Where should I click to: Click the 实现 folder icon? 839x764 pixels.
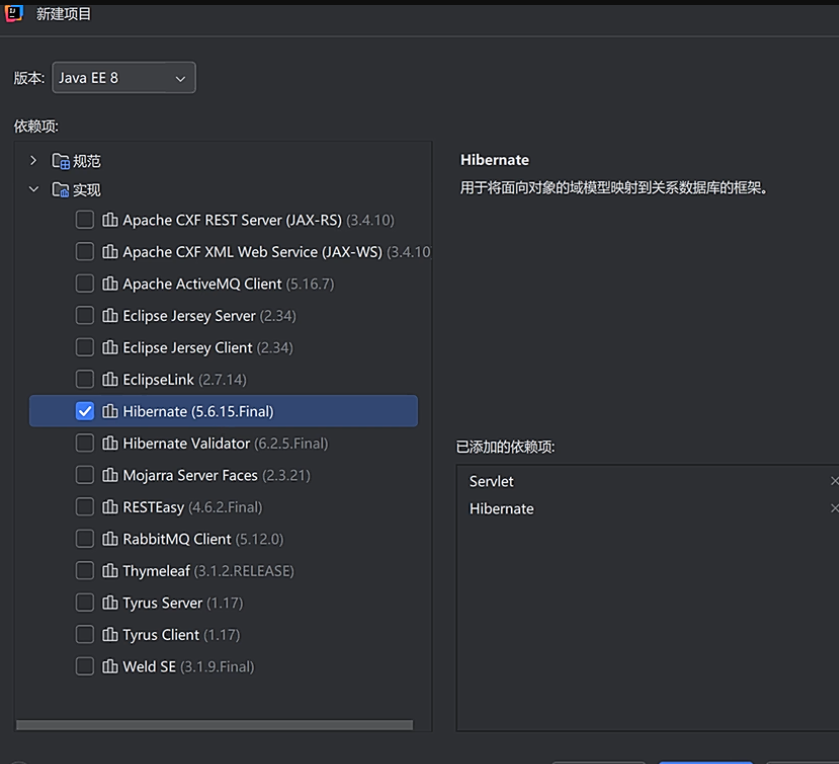click(x=60, y=189)
